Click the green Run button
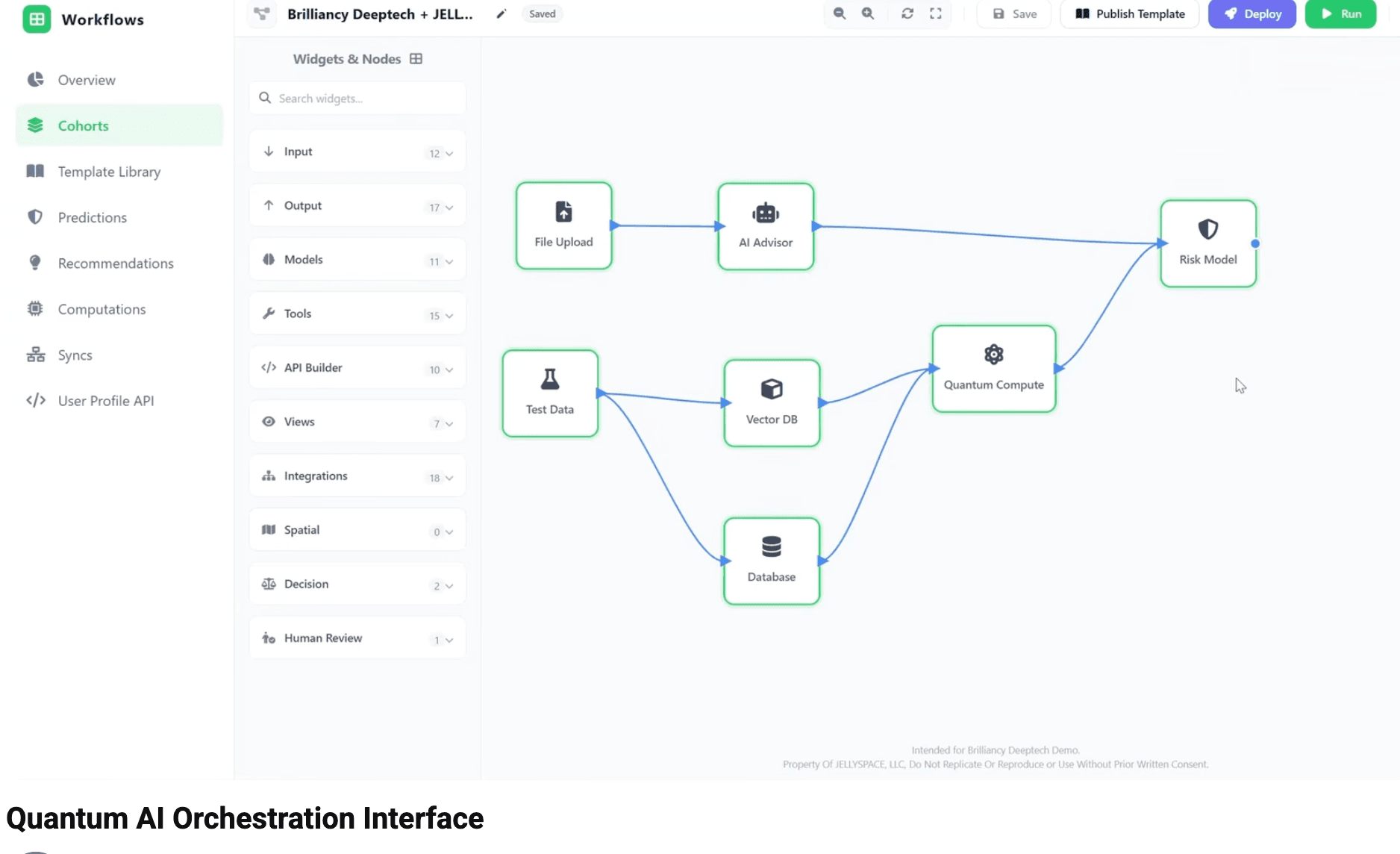The height and width of the screenshot is (854, 1400). tap(1341, 13)
